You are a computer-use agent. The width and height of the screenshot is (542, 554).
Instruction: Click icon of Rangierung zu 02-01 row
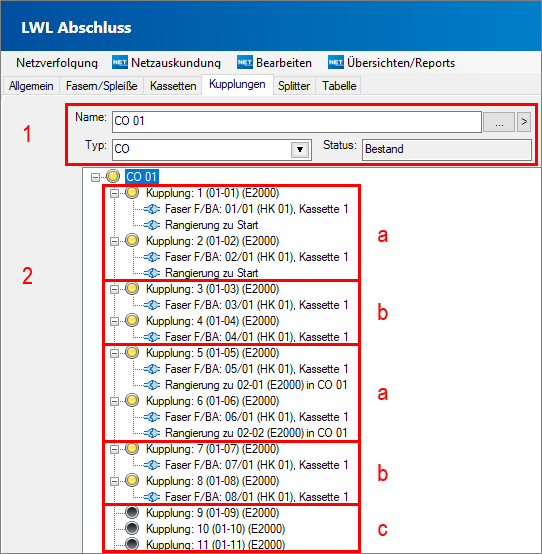click(152, 385)
